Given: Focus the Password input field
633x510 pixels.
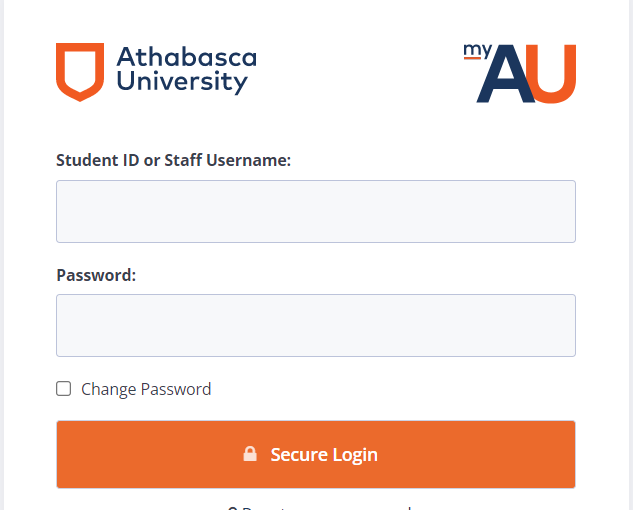Looking at the screenshot, I should click(315, 325).
